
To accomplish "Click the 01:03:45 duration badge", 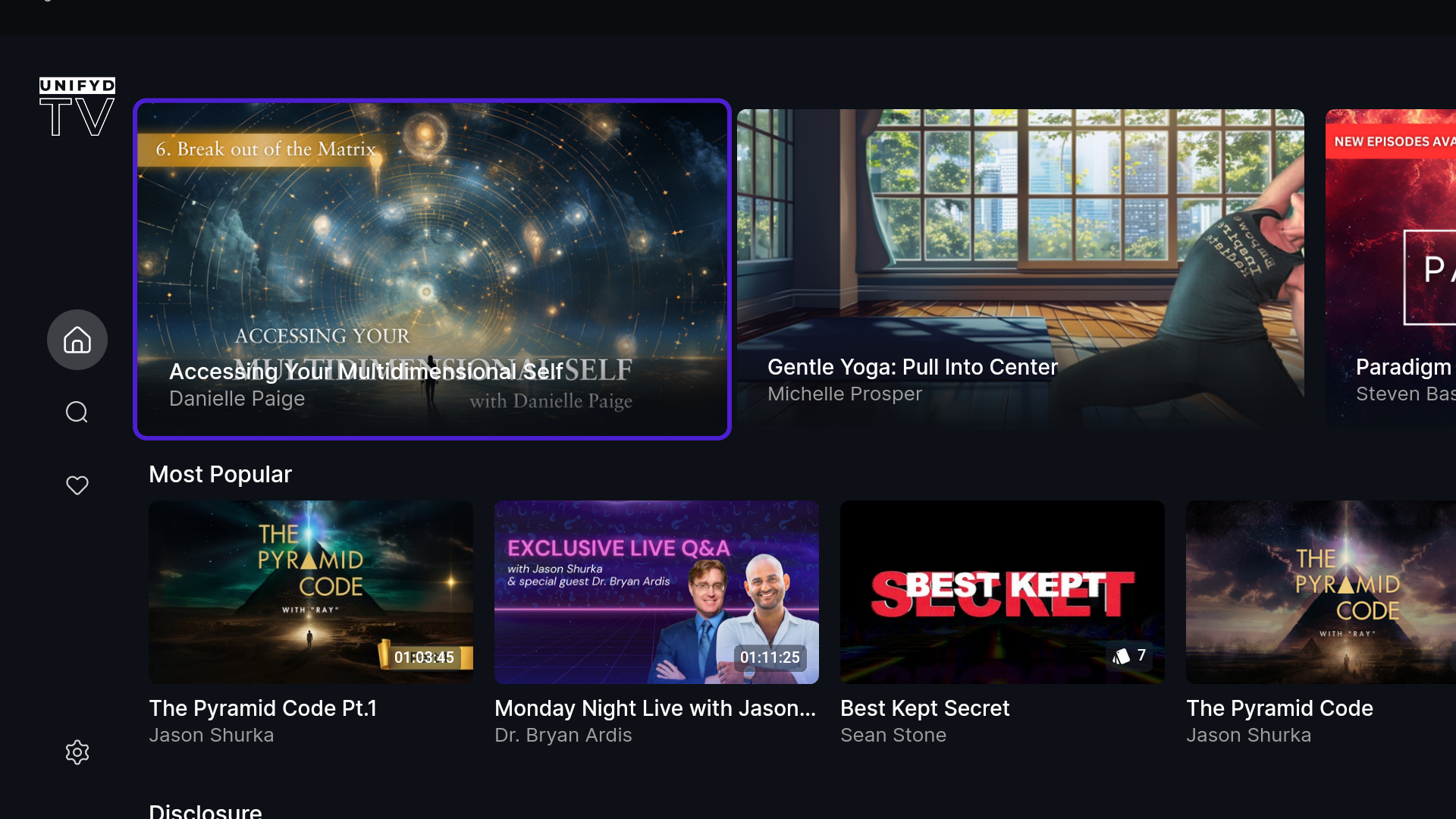I will (425, 657).
